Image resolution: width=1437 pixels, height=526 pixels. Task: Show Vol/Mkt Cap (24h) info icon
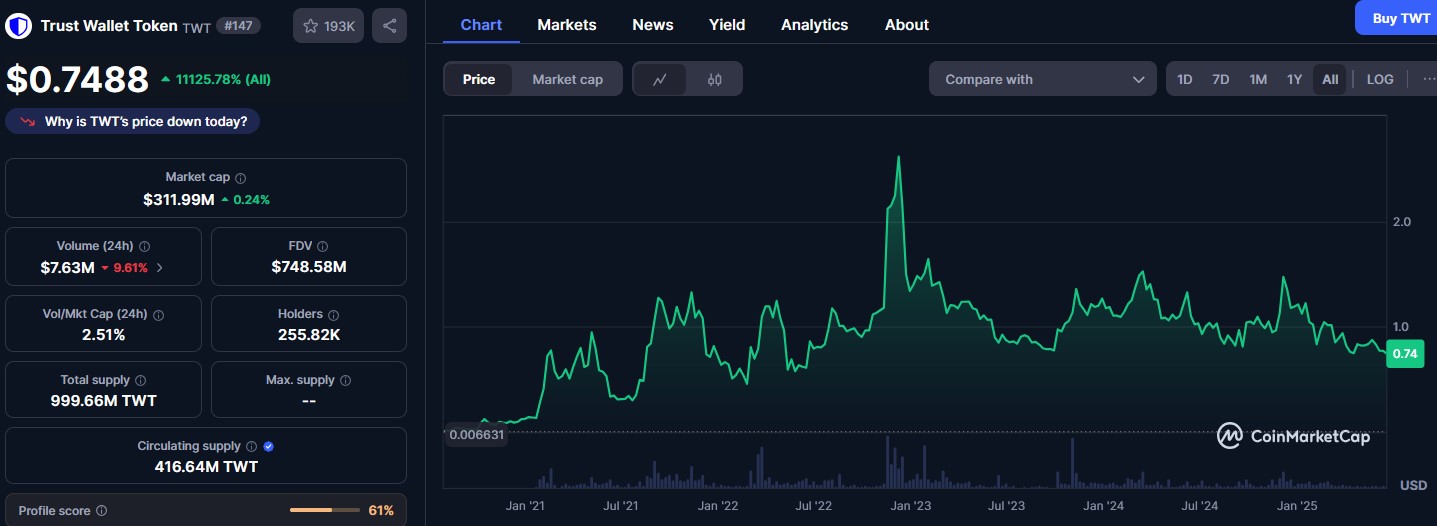pos(158,314)
